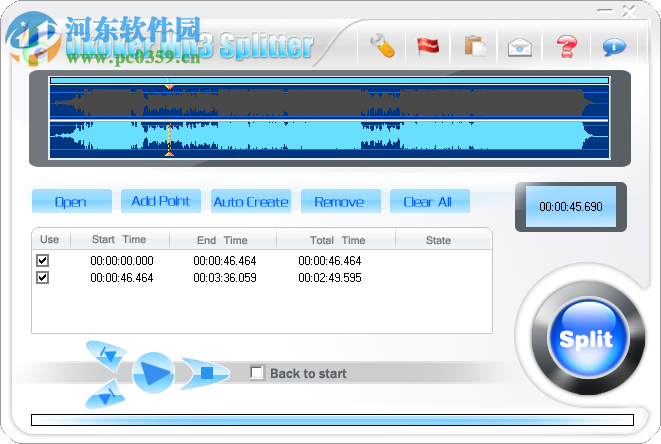Click the overview position bar above the waveform
This screenshot has height=444, width=661.
point(329,80)
